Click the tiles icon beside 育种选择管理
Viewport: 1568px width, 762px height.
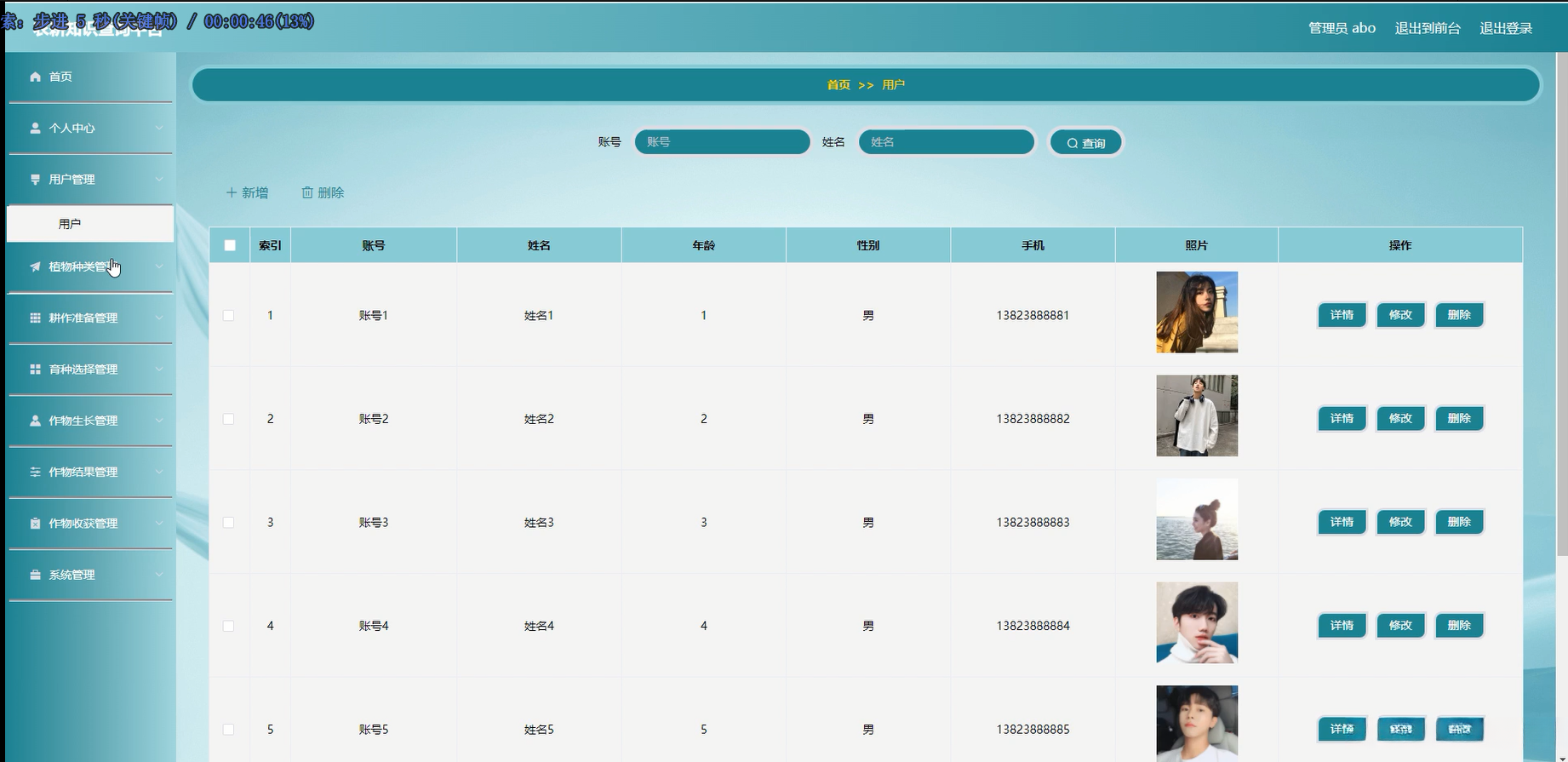(35, 370)
